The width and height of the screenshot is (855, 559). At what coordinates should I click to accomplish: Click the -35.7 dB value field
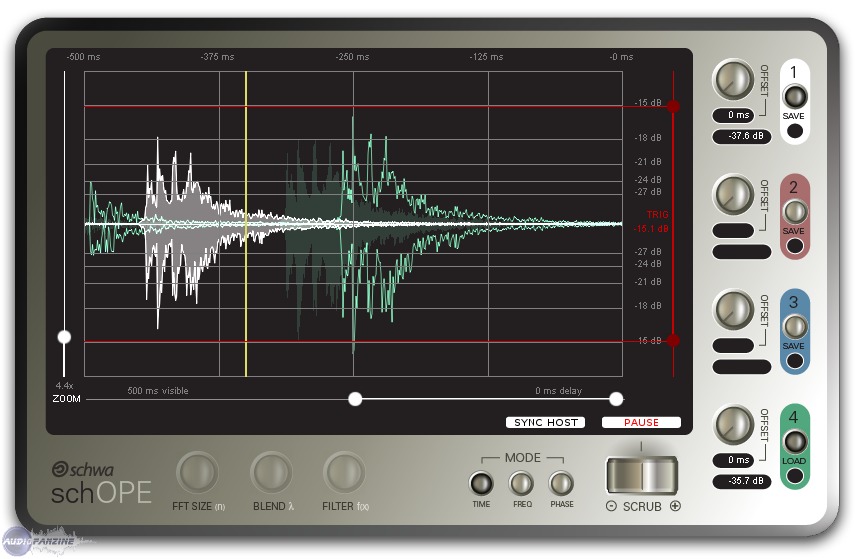click(742, 481)
